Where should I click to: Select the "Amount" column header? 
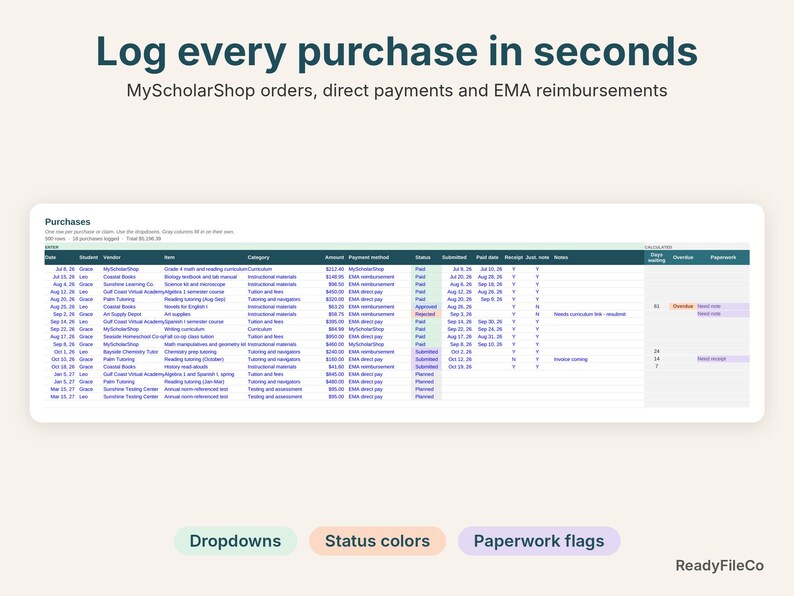pyautogui.click(x=334, y=257)
